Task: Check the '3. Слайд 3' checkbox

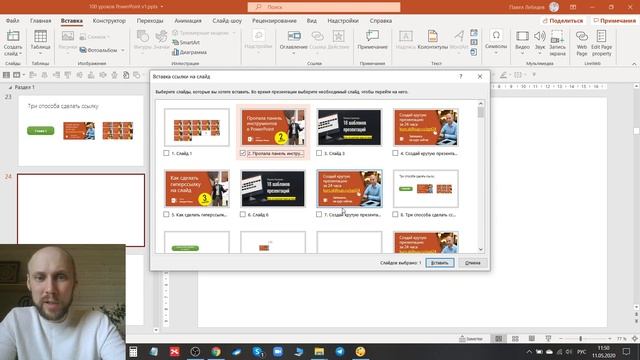Action: 319,153
